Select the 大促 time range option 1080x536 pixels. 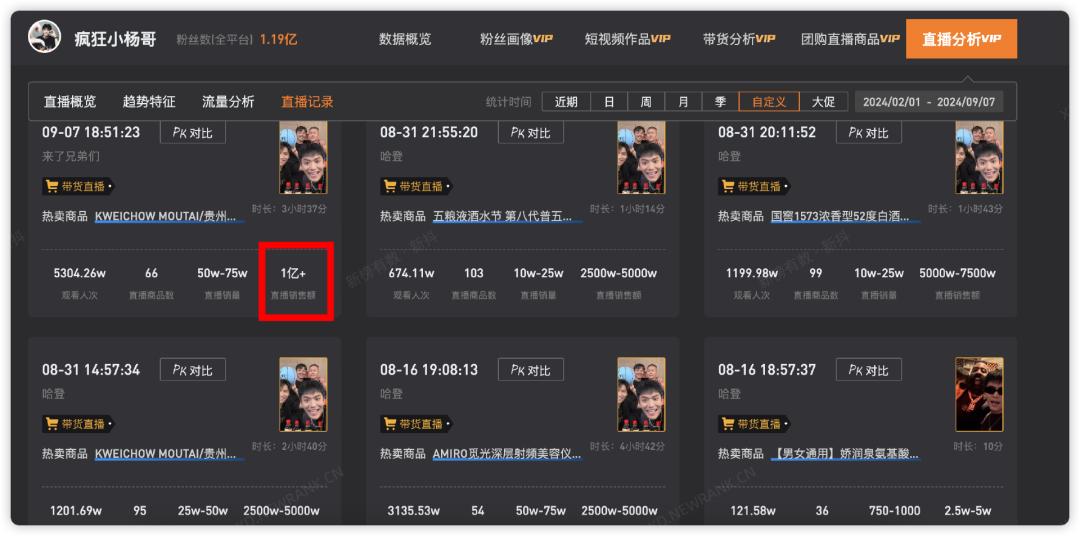[823, 102]
